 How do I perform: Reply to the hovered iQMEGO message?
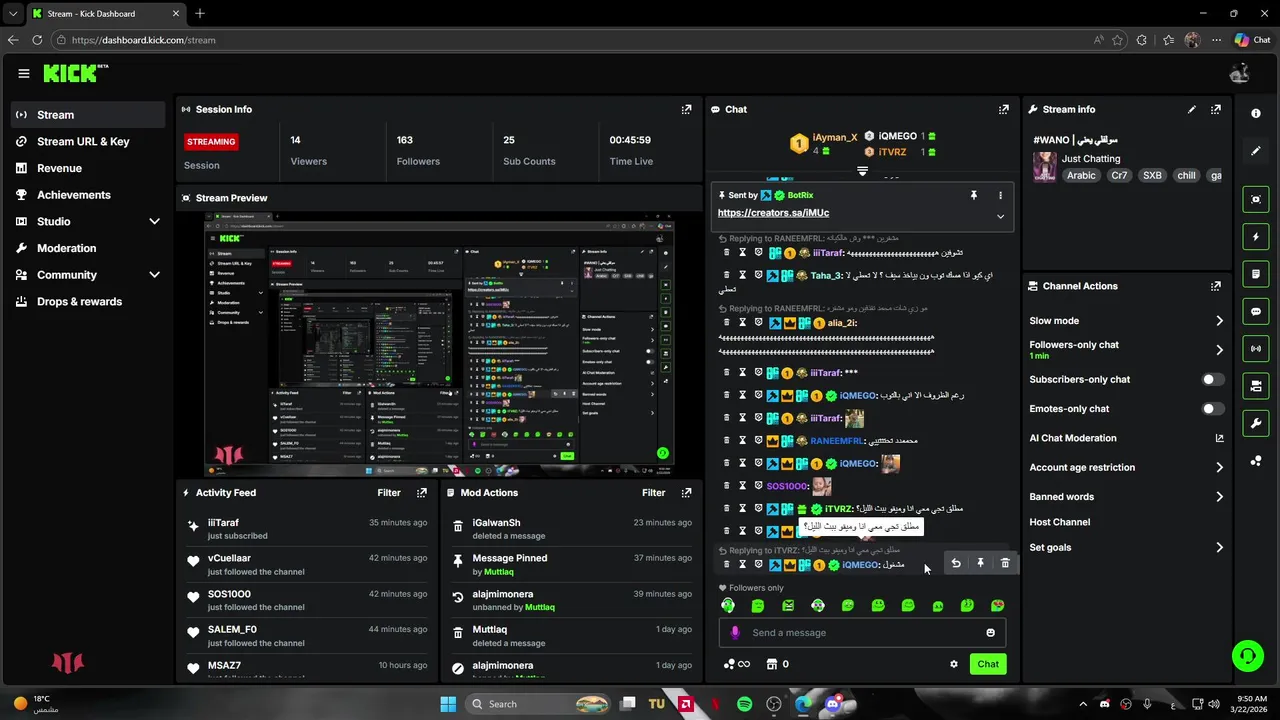956,563
